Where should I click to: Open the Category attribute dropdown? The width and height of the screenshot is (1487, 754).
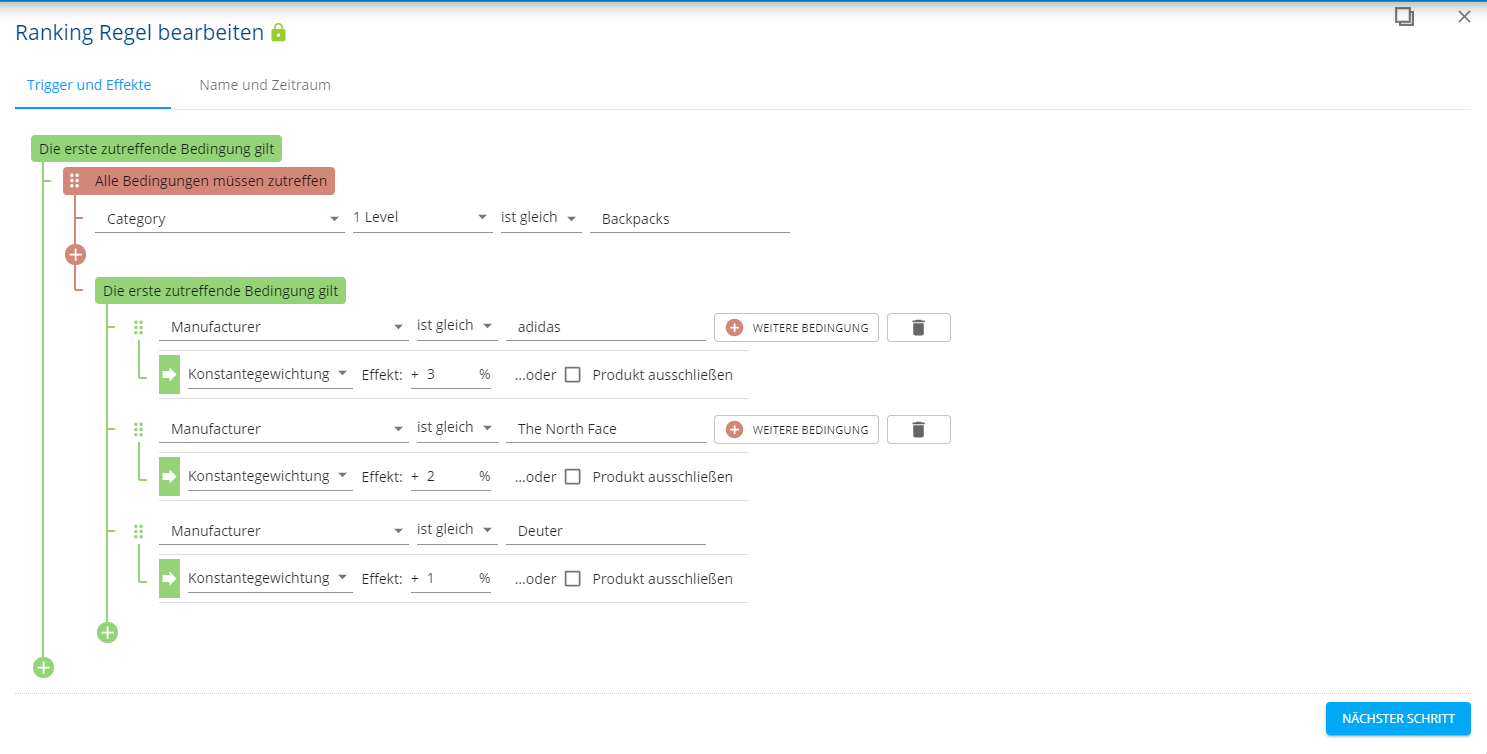pyautogui.click(x=220, y=219)
